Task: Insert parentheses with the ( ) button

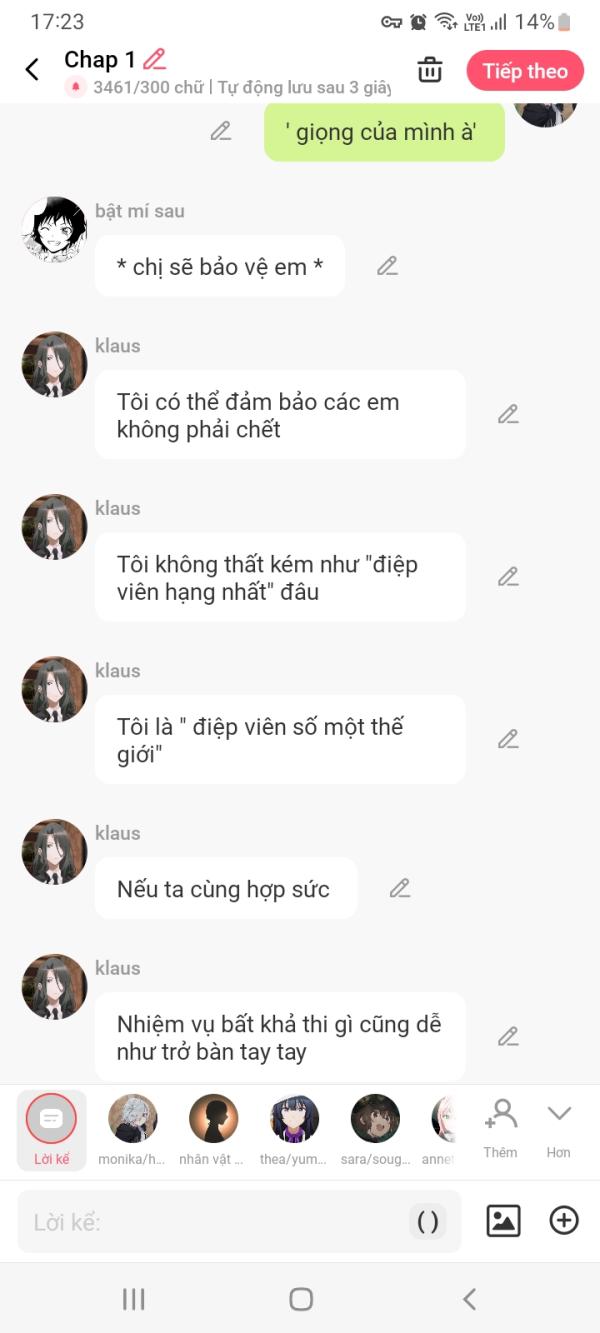Action: [428, 1221]
